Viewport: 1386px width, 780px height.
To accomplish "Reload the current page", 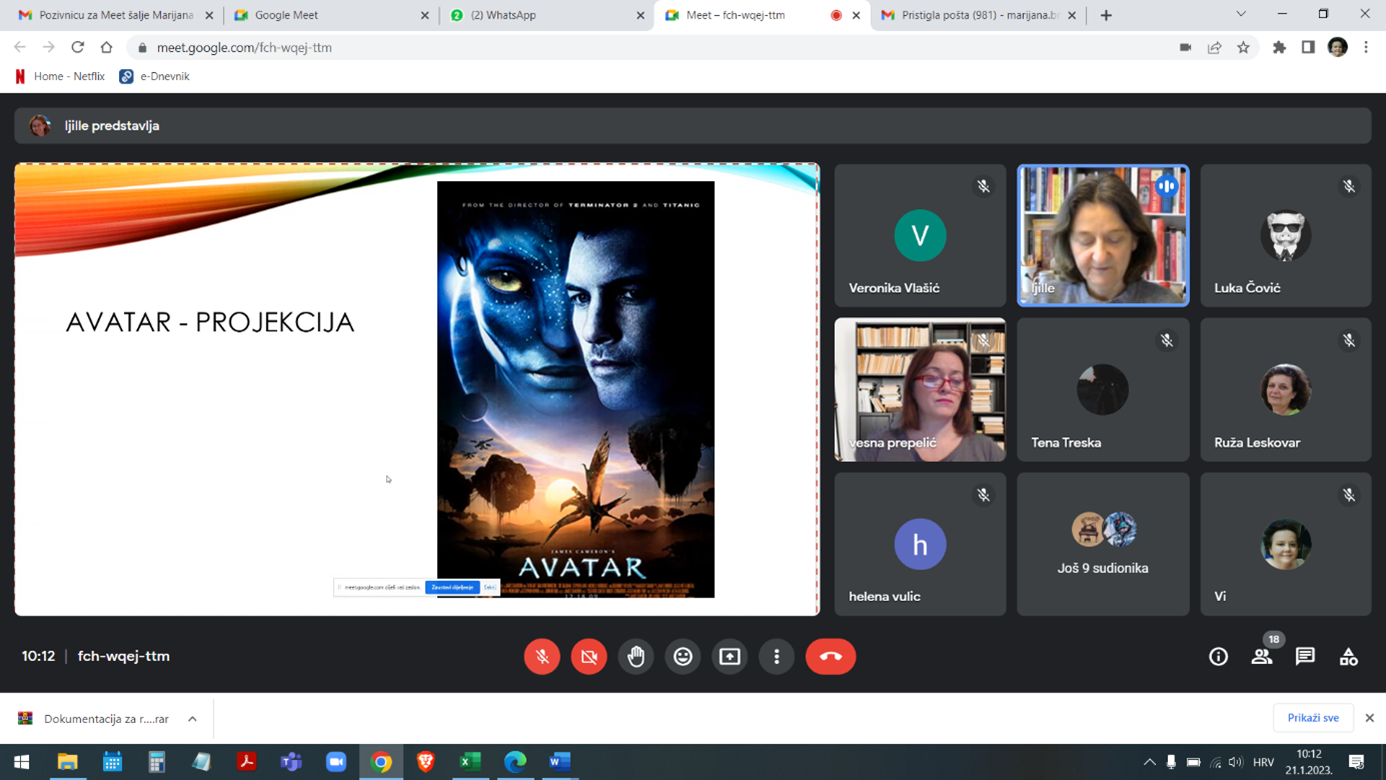I will click(x=77, y=47).
